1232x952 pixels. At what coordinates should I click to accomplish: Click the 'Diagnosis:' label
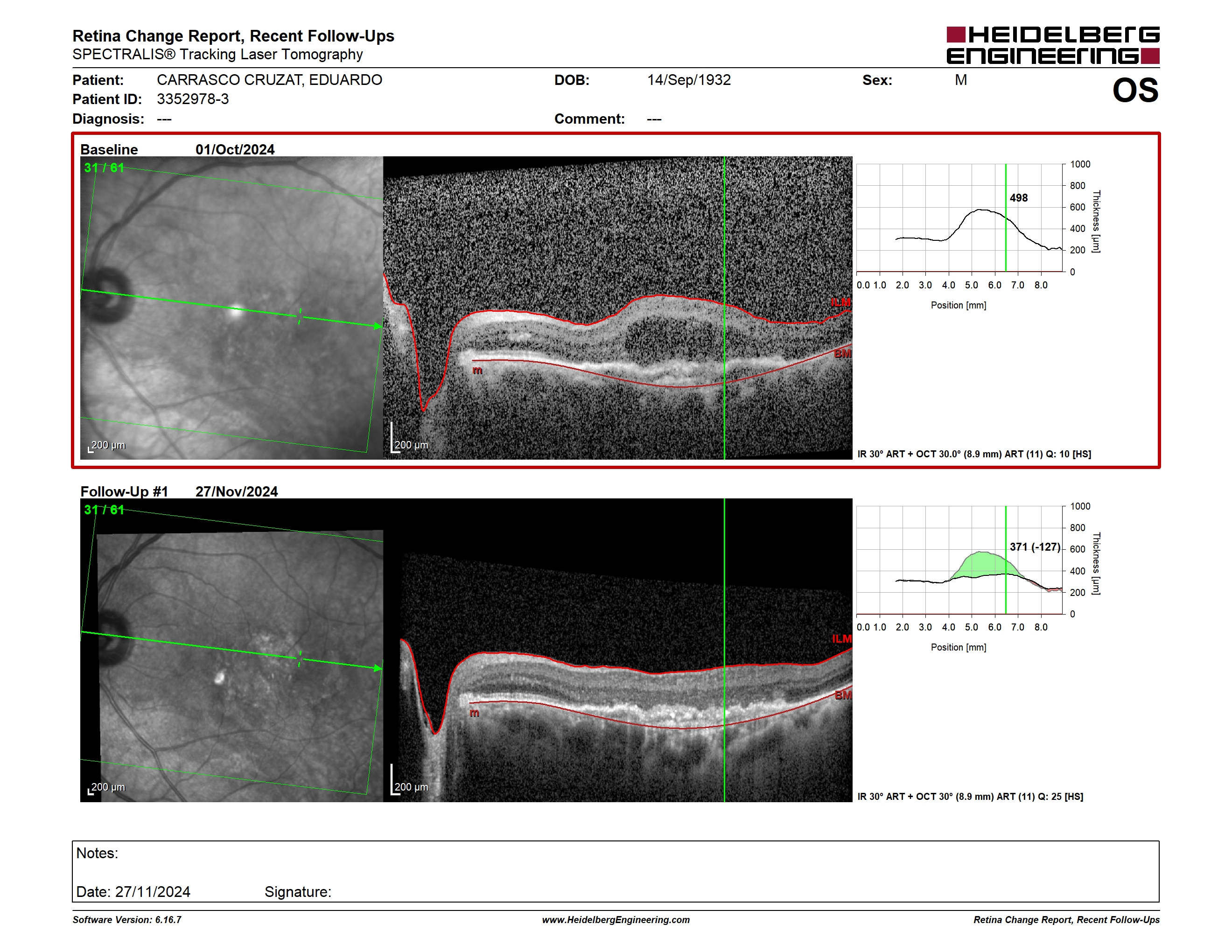tap(108, 119)
